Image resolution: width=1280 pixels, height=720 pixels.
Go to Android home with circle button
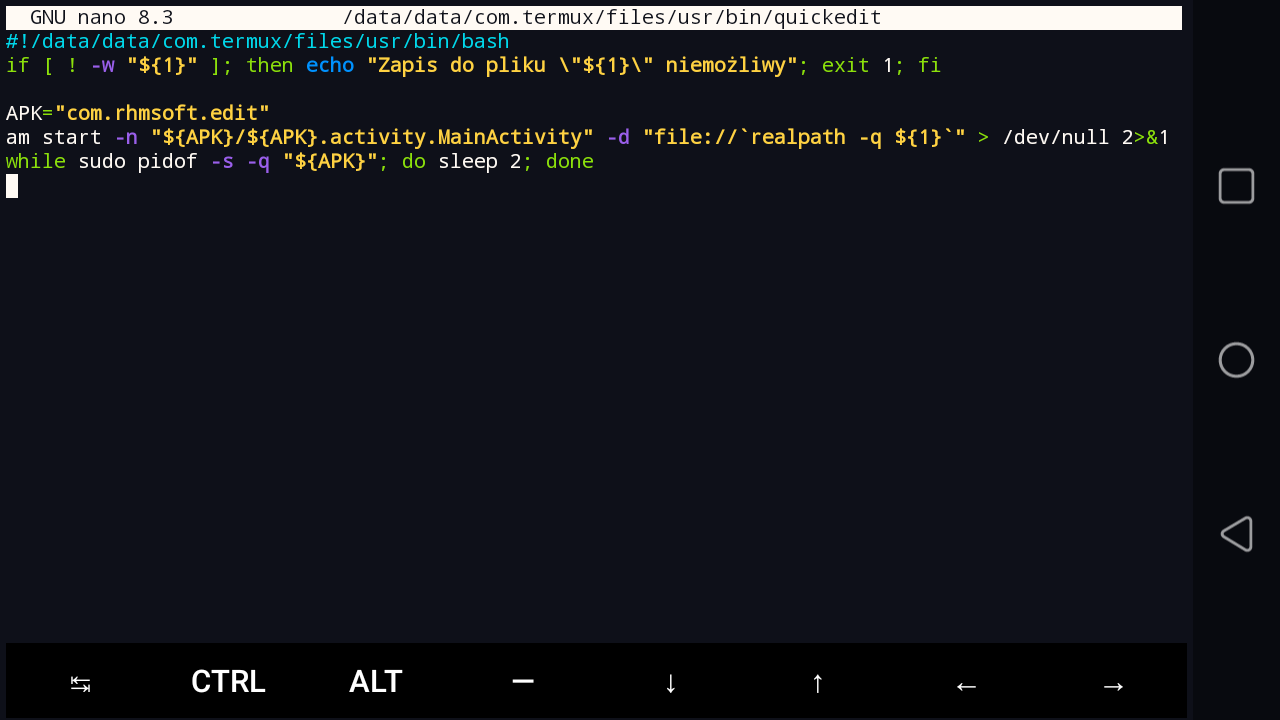click(1236, 360)
